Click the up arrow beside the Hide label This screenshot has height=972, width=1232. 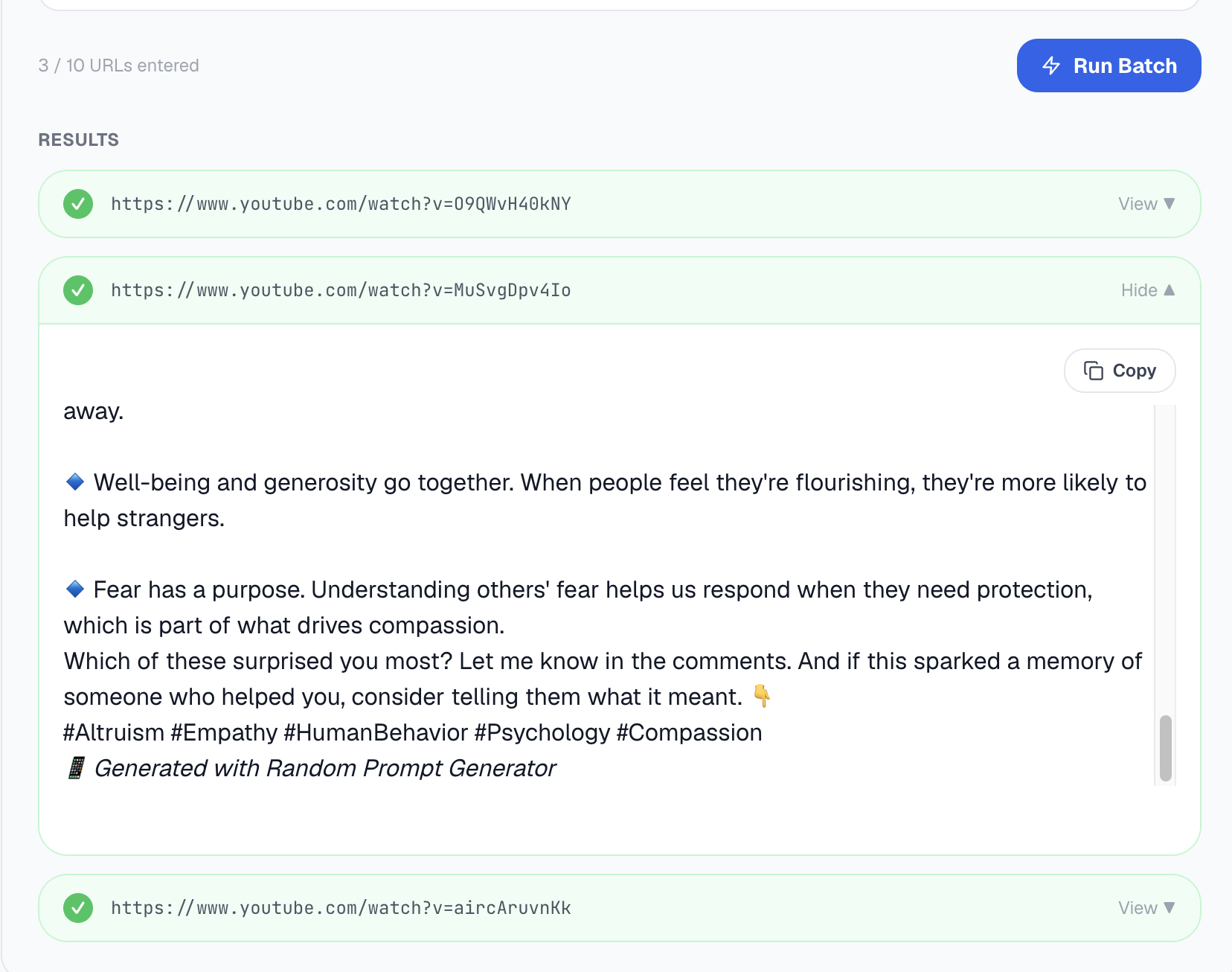coord(1169,290)
